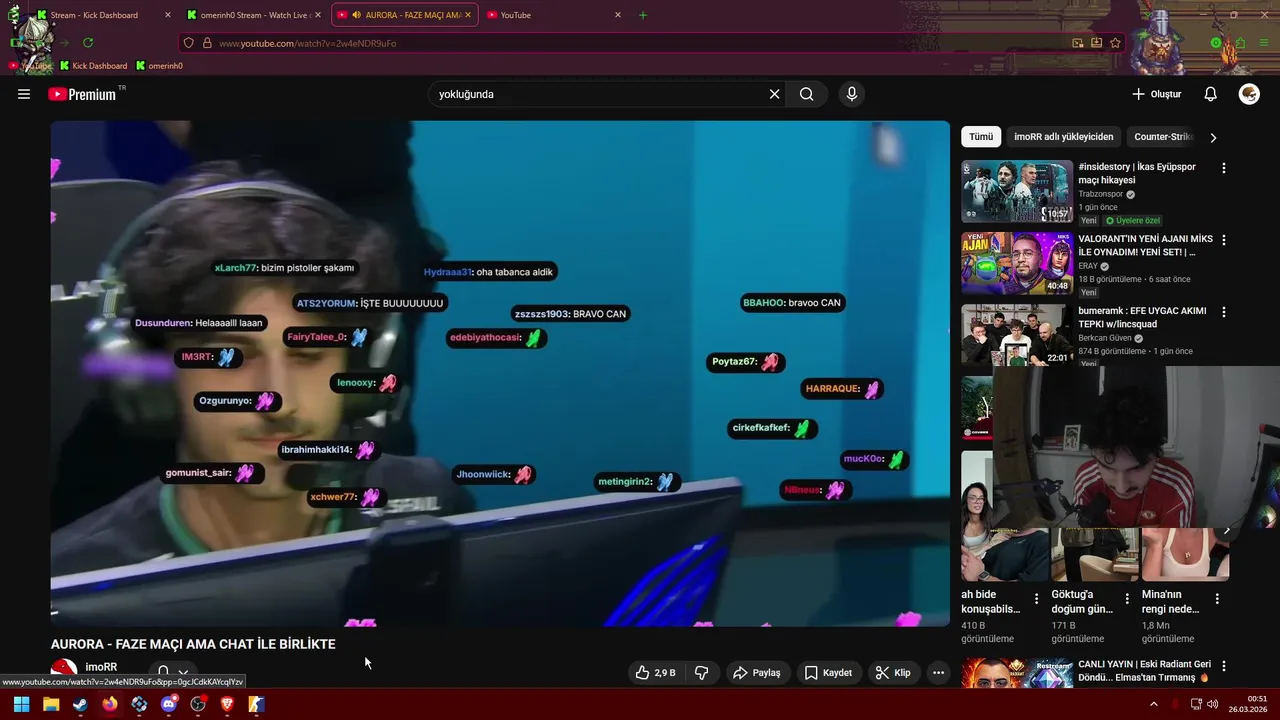Screen dimensions: 1280x720
Task: Click the Klip clip button
Action: point(893,673)
